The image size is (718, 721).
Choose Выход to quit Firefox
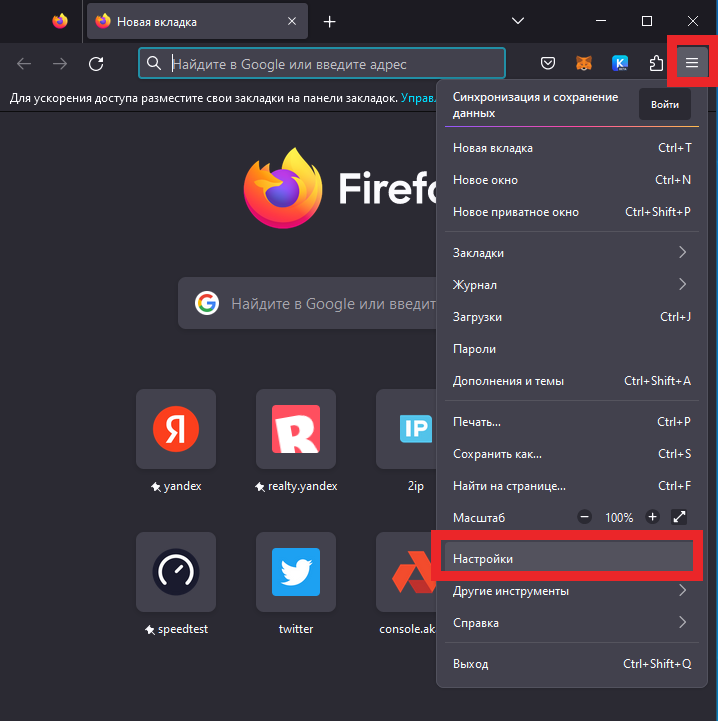click(572, 664)
